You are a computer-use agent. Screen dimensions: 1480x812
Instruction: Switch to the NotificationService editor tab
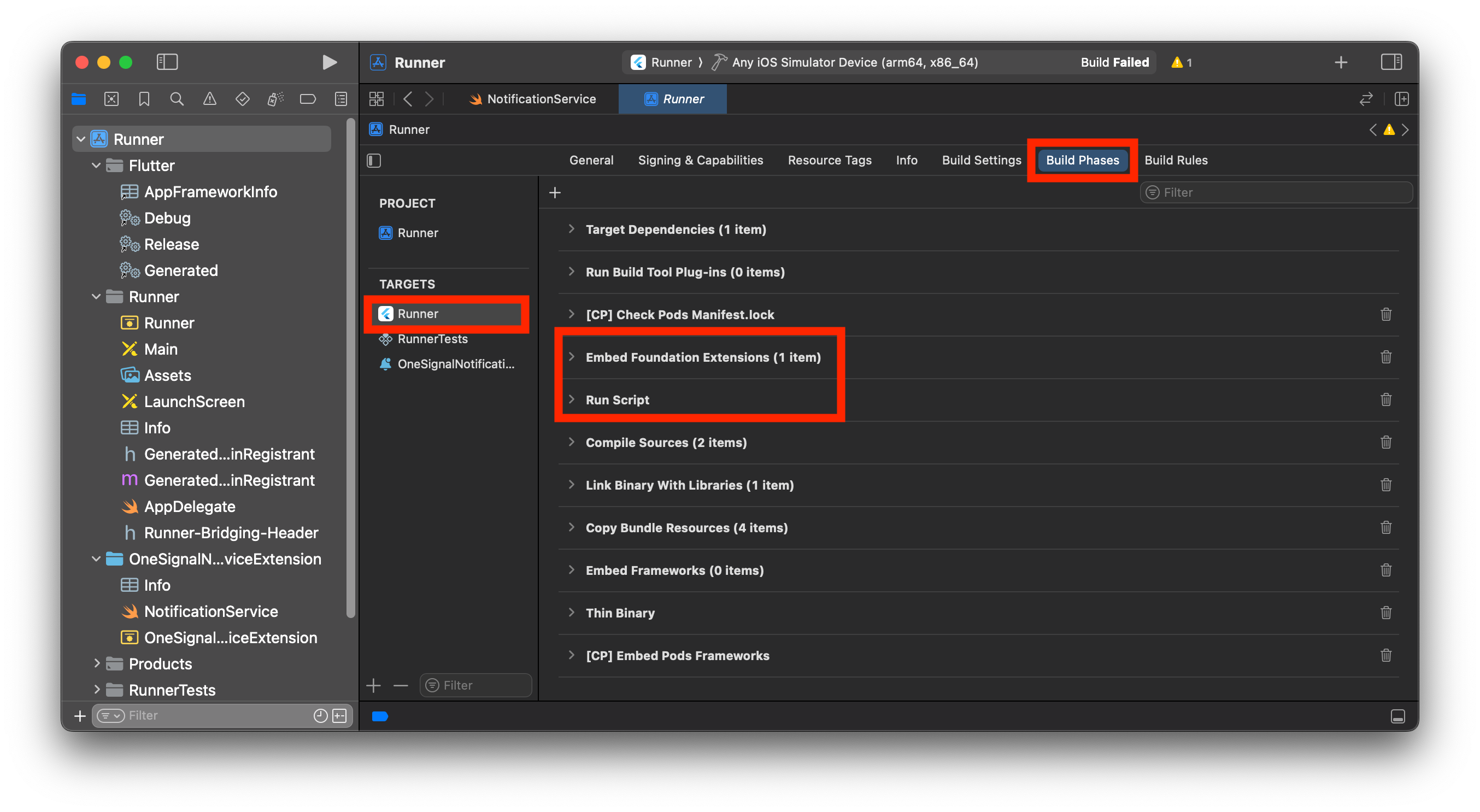point(533,99)
